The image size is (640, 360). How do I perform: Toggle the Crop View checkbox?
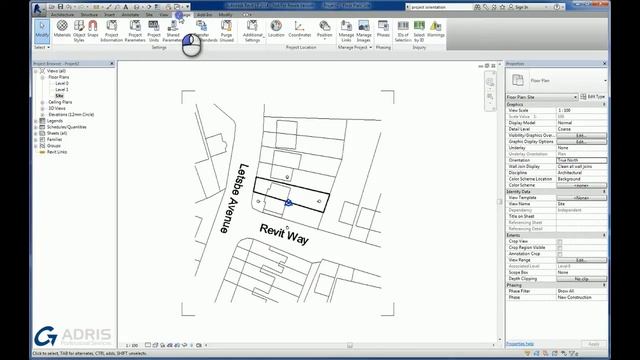click(x=560, y=242)
